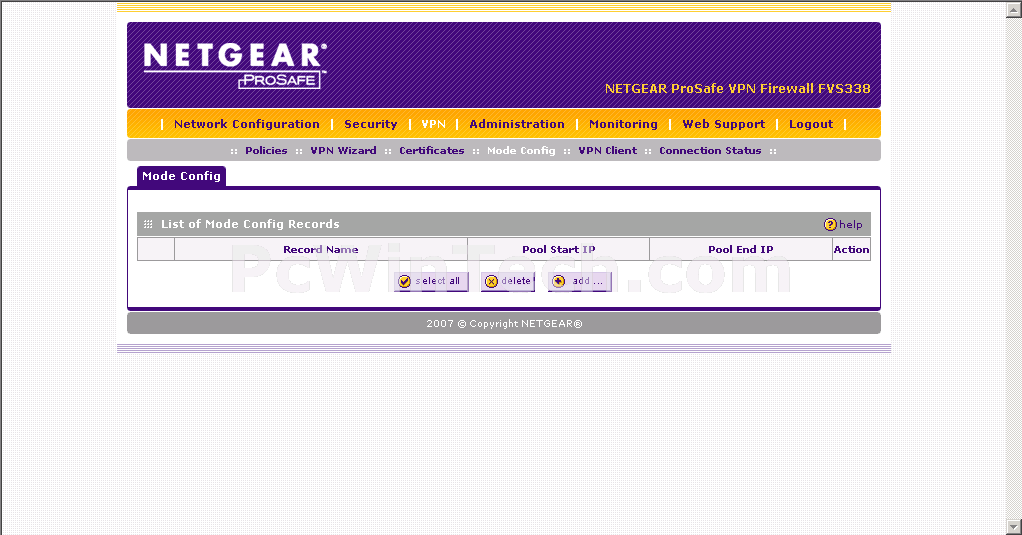Open the VPN Client submenu
This screenshot has height=535, width=1022.
click(607, 151)
